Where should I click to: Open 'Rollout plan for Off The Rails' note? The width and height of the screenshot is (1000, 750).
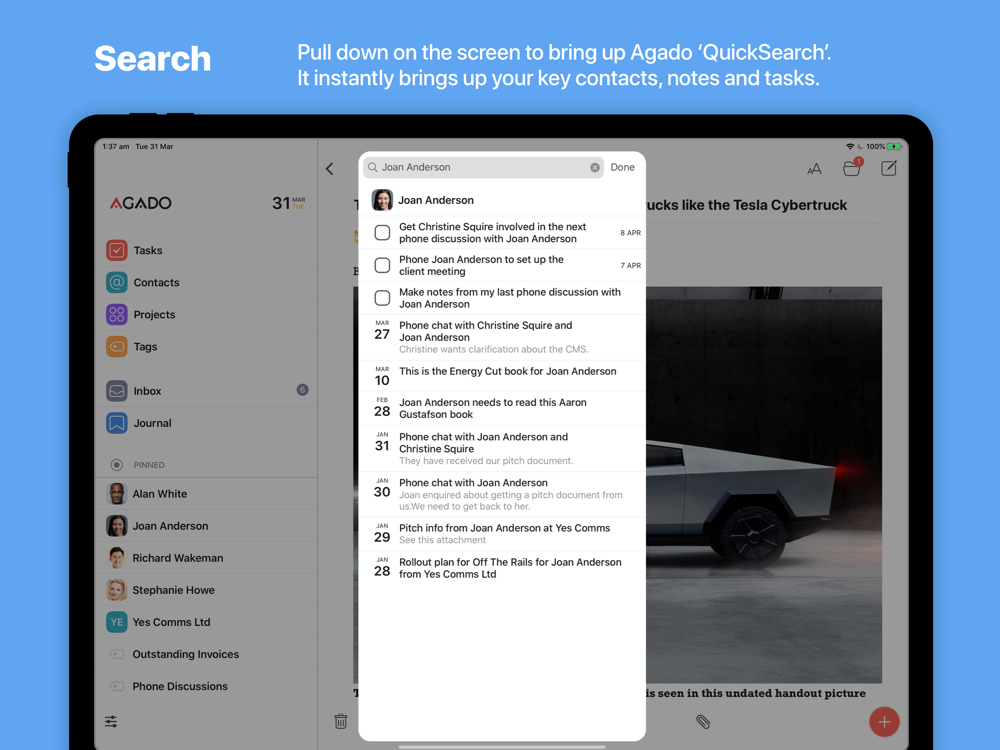click(x=502, y=568)
